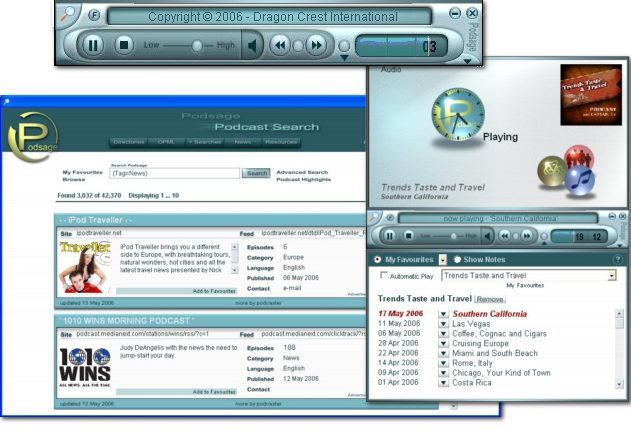The width and height of the screenshot is (631, 429).
Task: Open the OPML tab
Action: 166,142
